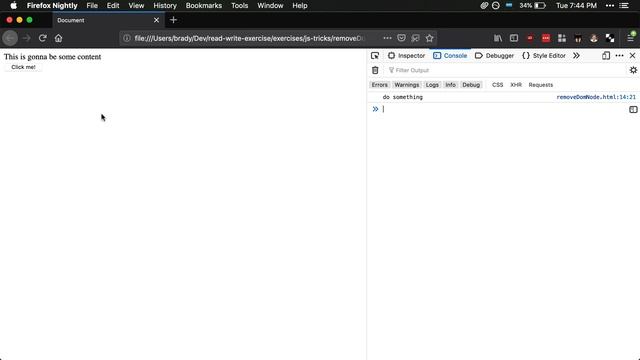Open the View menu
Screen dimensions: 640x360
coord(136,6)
